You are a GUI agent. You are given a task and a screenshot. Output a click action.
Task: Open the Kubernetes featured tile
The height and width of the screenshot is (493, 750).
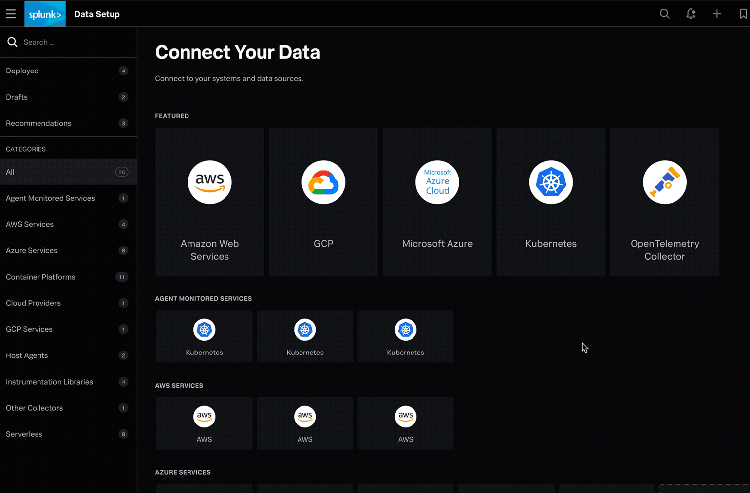coord(551,201)
